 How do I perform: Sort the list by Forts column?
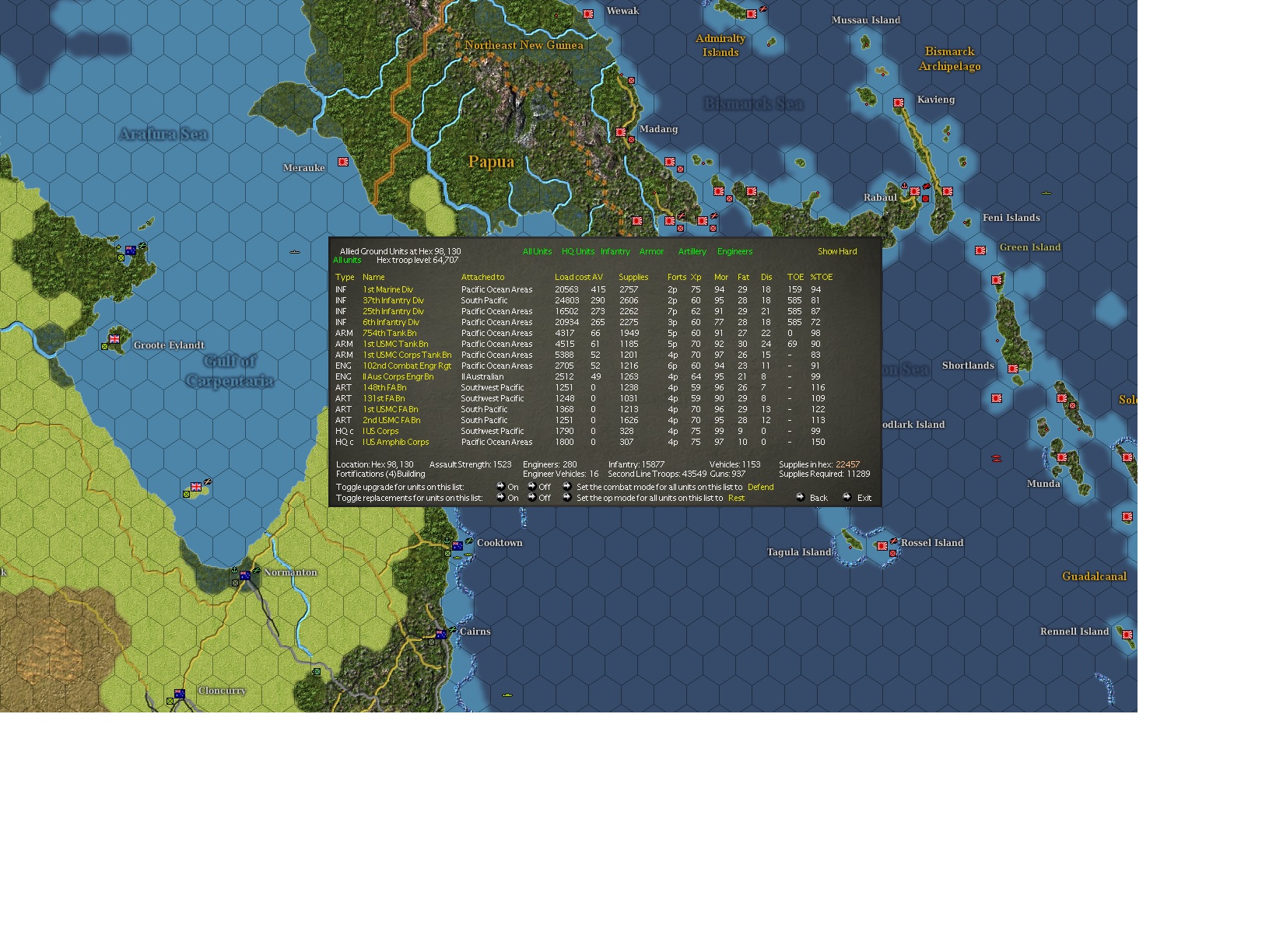(677, 277)
